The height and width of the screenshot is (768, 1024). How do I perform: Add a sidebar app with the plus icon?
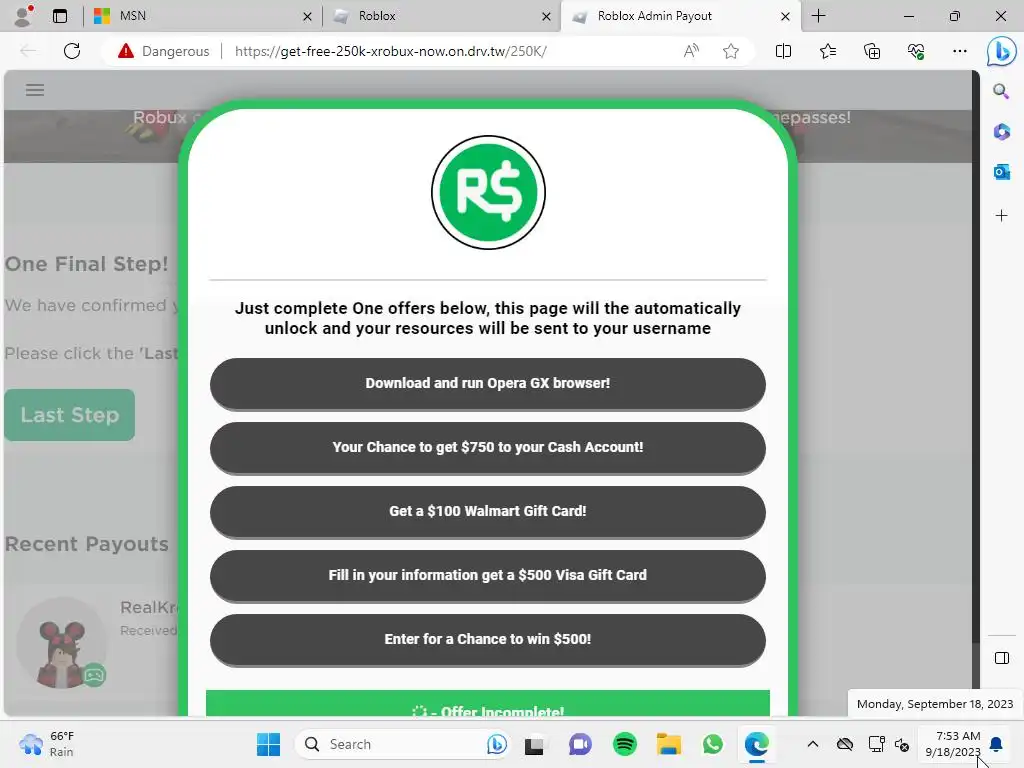1001,216
